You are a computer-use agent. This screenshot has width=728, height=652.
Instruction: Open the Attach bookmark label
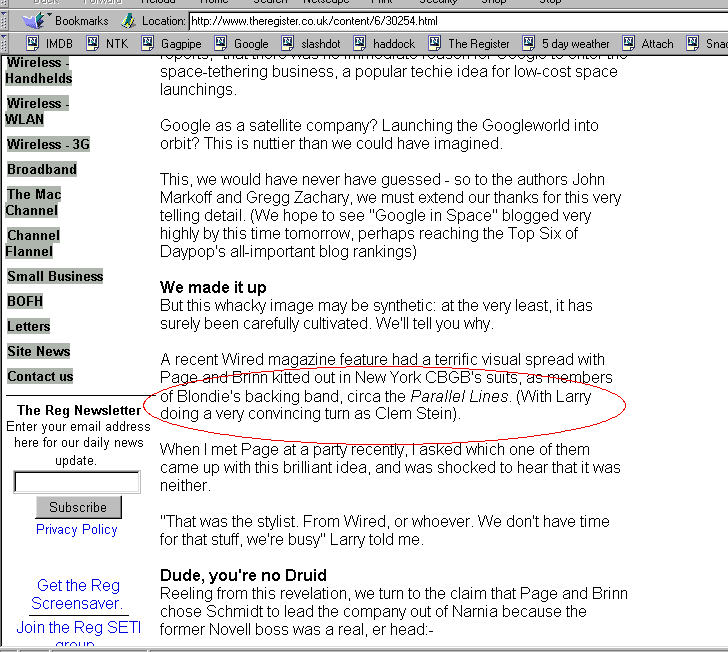tap(657, 44)
